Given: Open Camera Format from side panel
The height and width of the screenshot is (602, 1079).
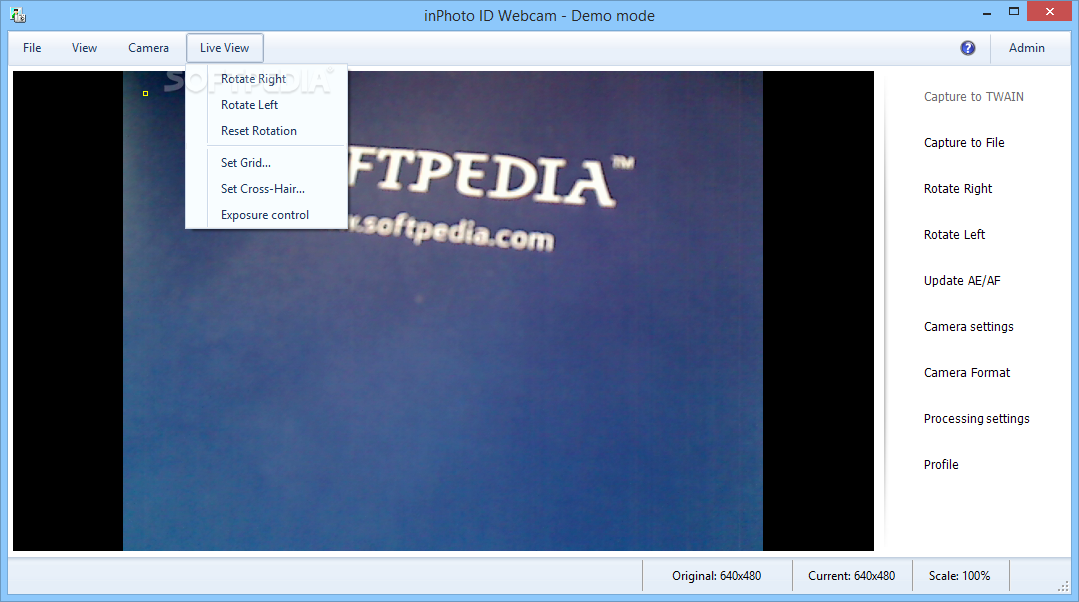Looking at the screenshot, I should click(x=967, y=373).
